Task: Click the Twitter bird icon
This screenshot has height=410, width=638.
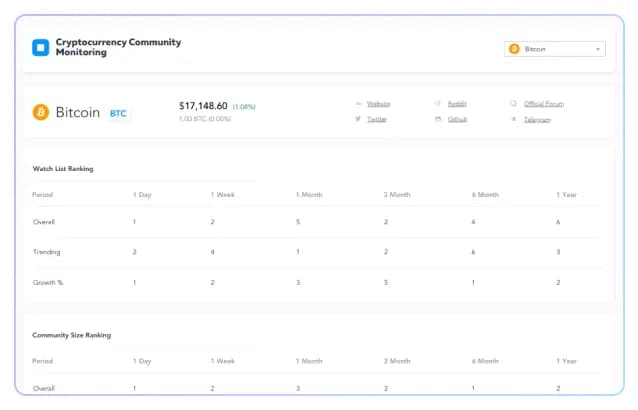Action: (x=358, y=119)
